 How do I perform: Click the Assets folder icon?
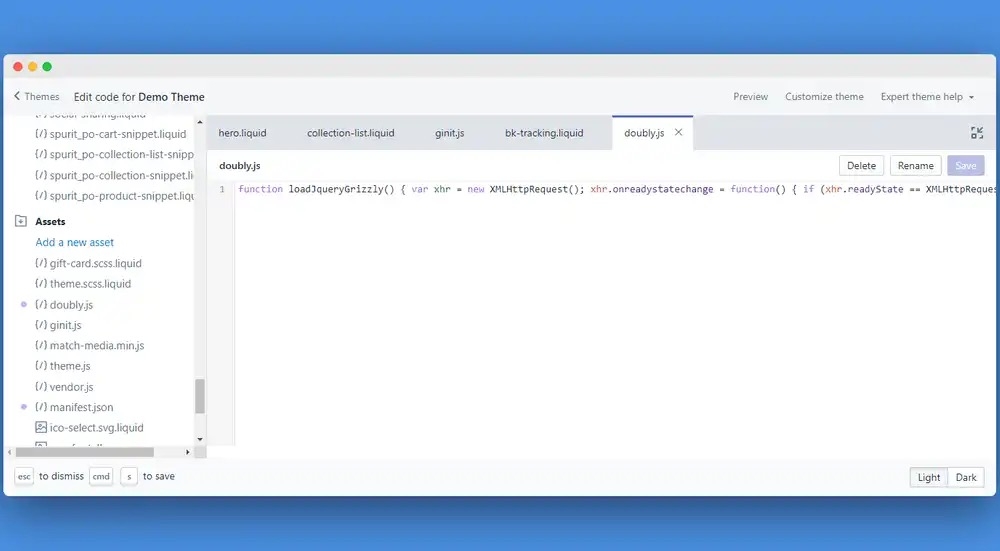[21, 222]
